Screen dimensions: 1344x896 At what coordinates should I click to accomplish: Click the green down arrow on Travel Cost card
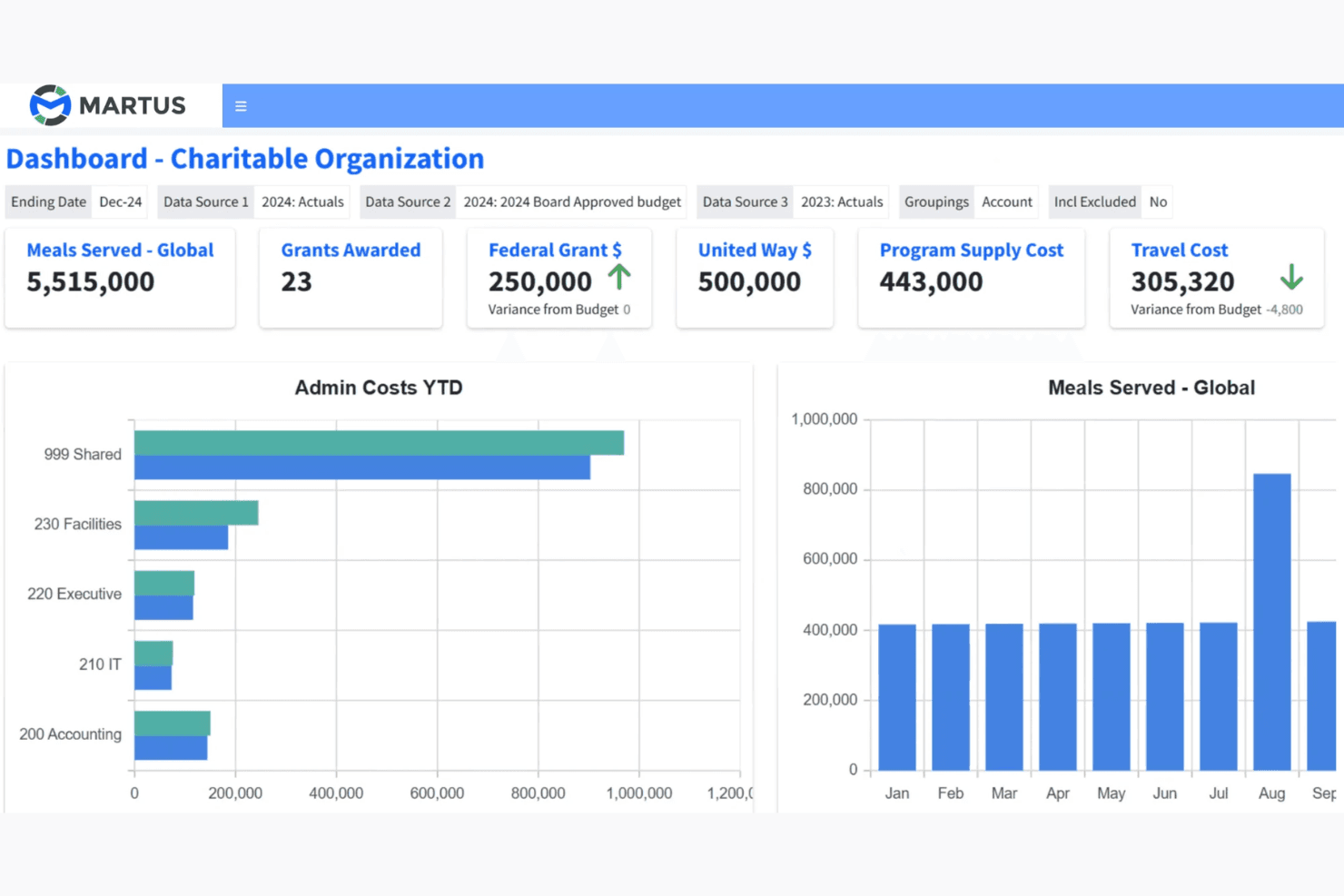(1291, 277)
